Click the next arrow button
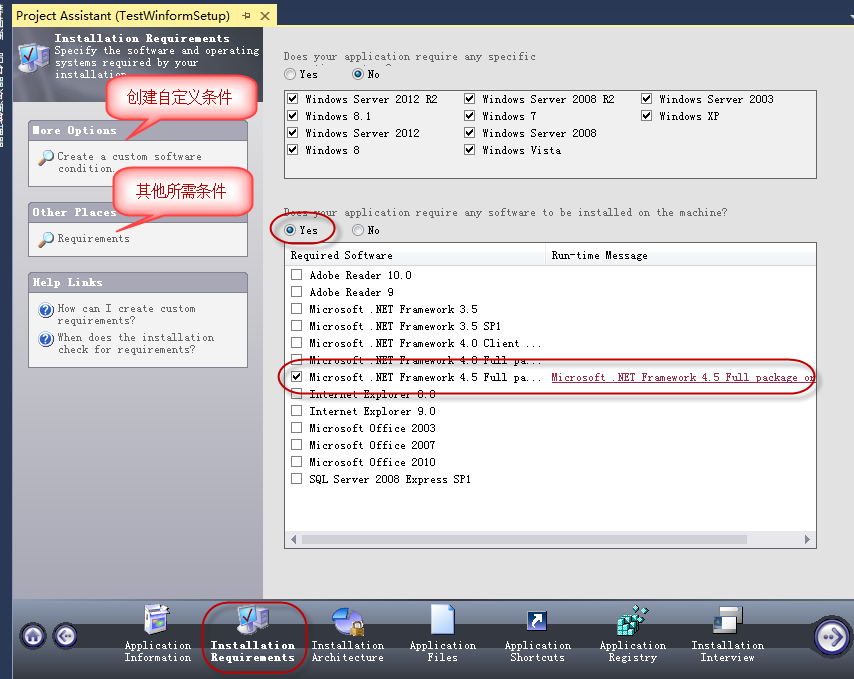Screen dimensions: 854x679 (832, 636)
